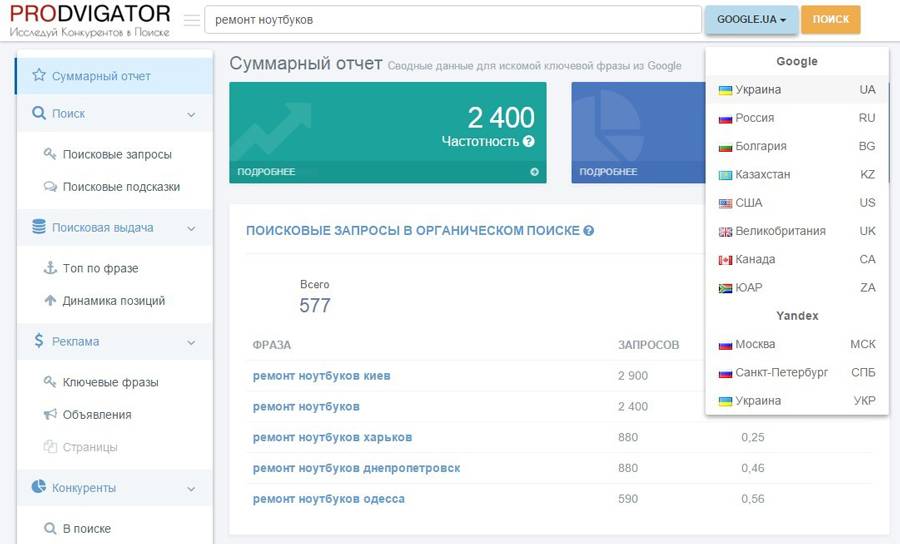Open Динамика позиций in the sidebar
The width and height of the screenshot is (900, 544).
[114, 301]
